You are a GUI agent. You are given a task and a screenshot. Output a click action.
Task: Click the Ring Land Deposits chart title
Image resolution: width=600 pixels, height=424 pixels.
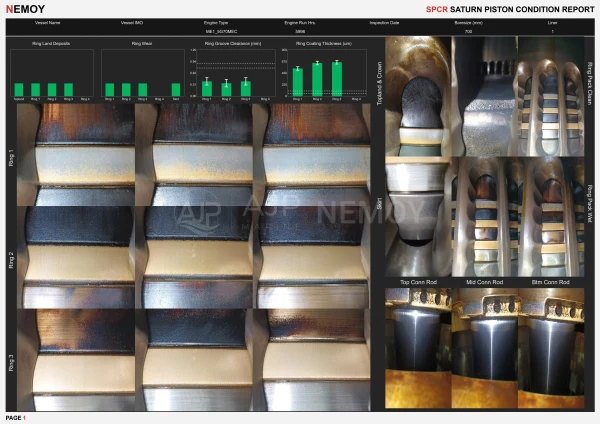pyautogui.click(x=51, y=44)
